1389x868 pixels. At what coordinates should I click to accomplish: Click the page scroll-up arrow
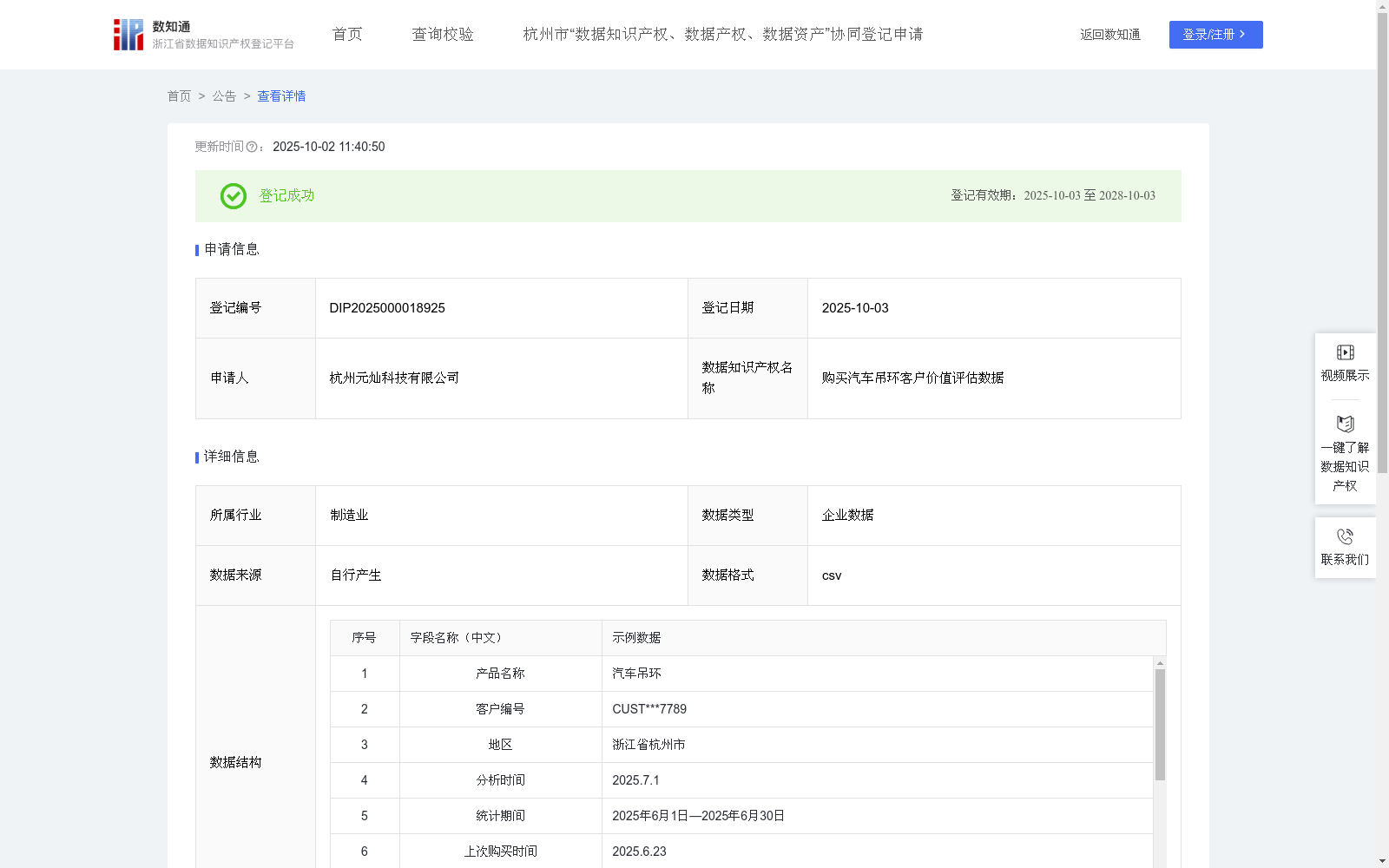(x=1382, y=6)
